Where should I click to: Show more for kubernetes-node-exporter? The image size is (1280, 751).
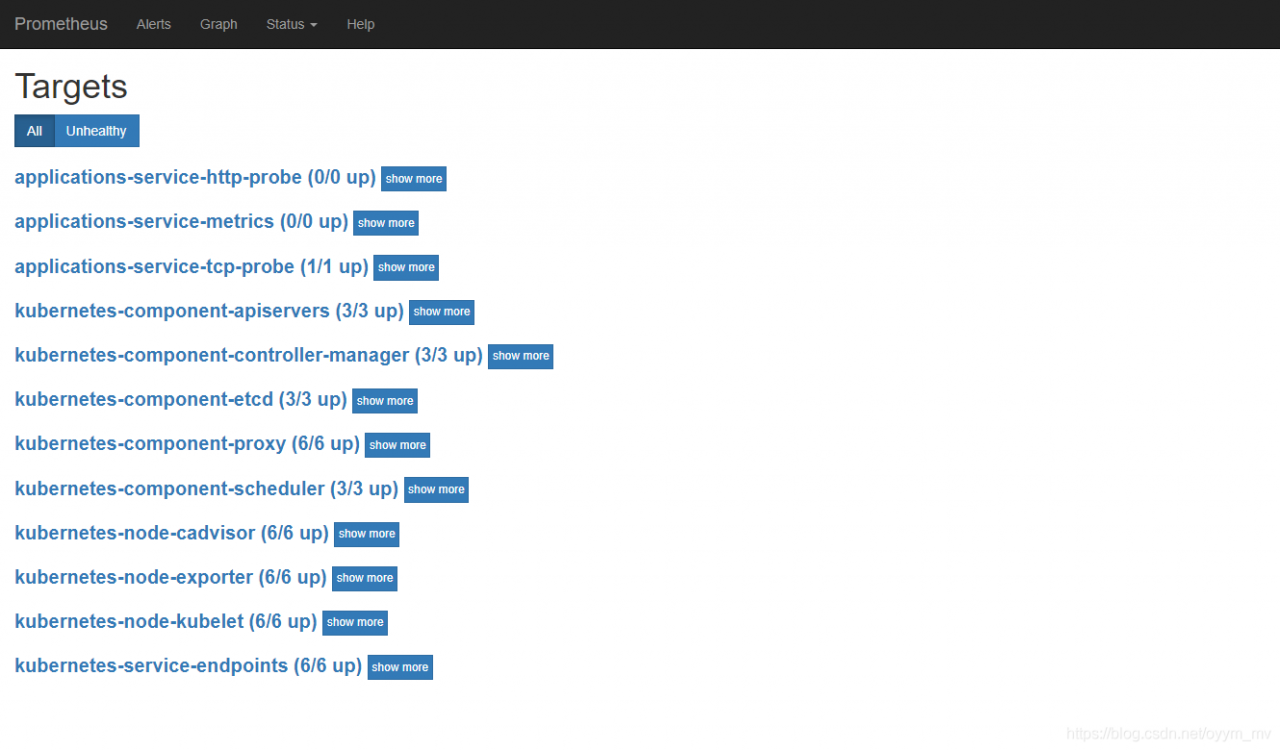point(365,578)
